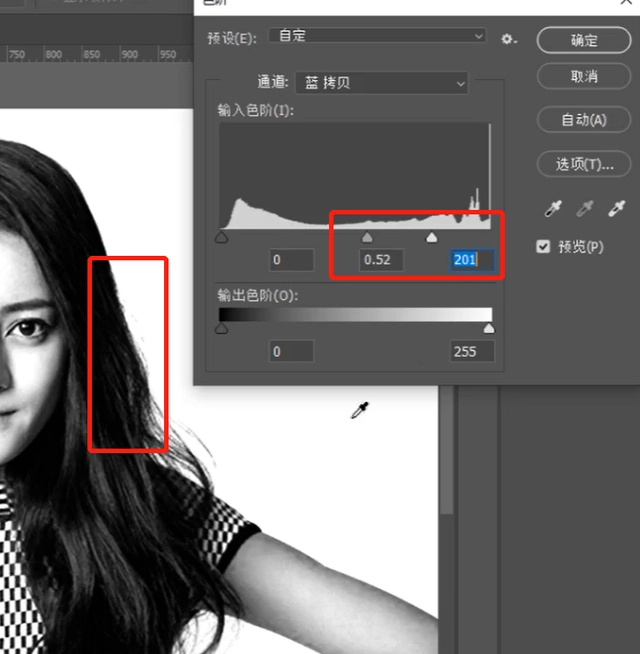Open 选项(T)... options dialog
This screenshot has width=640, height=654.
(584, 164)
